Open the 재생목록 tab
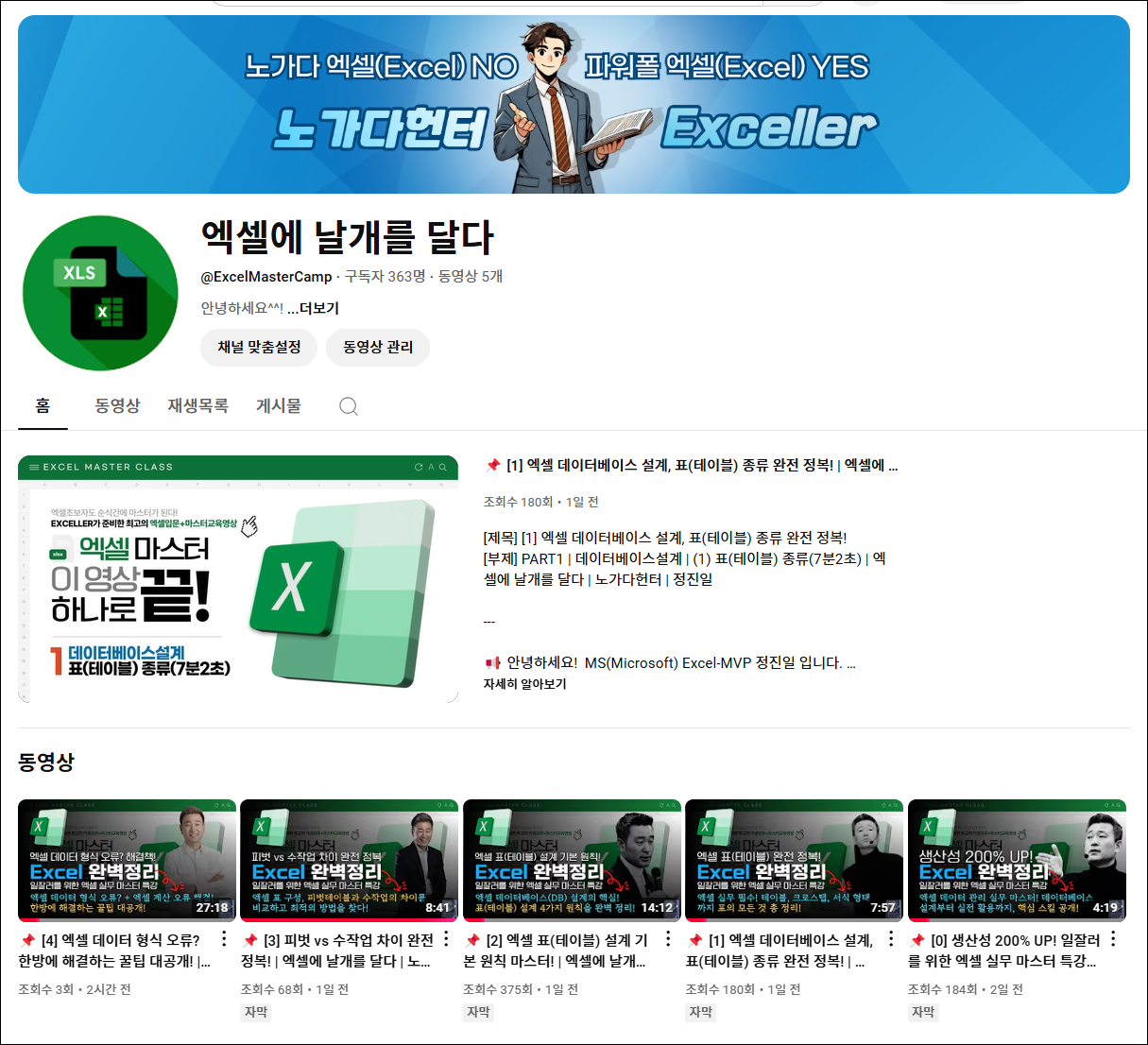 point(197,405)
